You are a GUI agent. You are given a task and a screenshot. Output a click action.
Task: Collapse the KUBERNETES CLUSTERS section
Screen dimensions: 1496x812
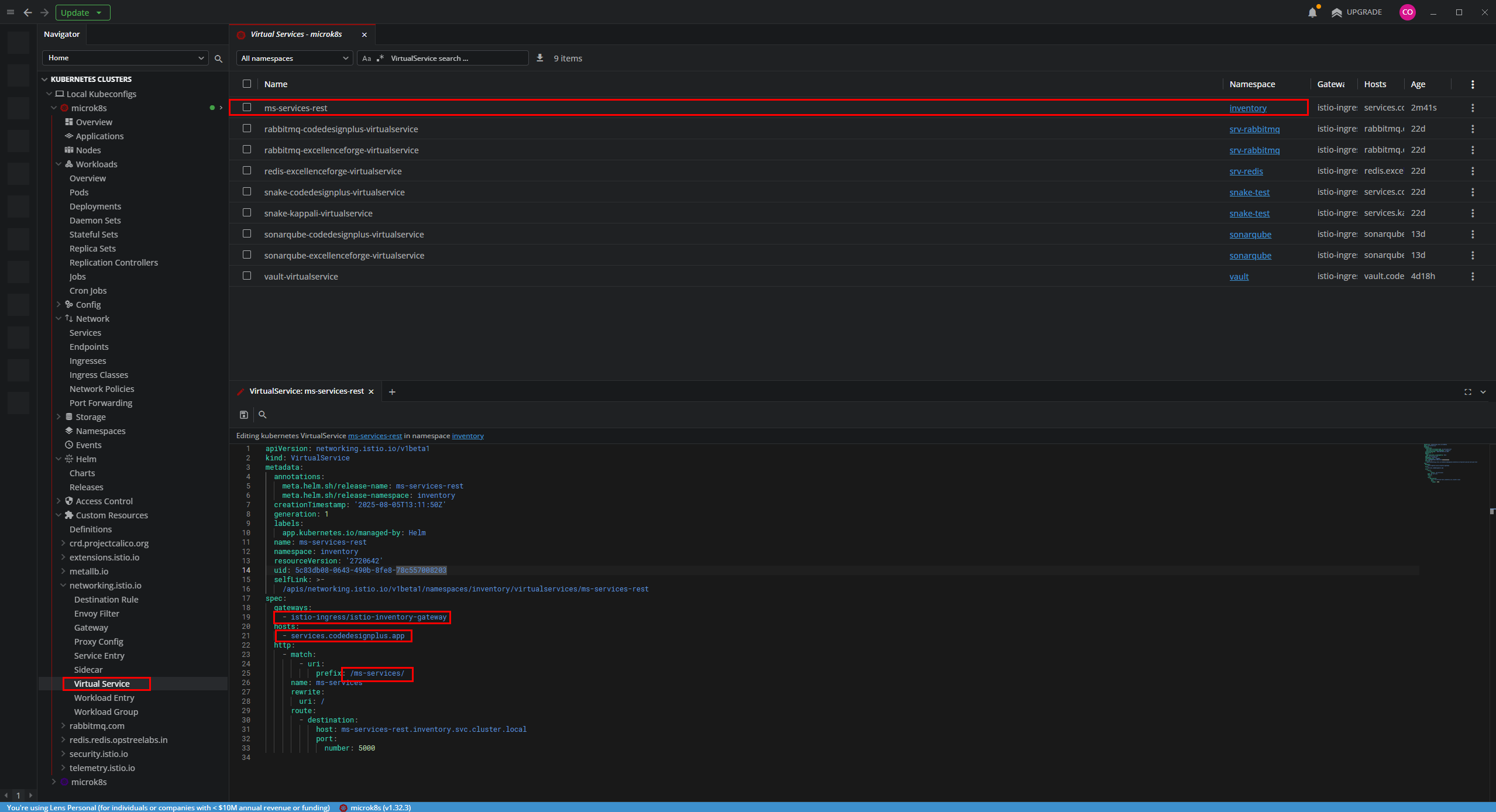pyautogui.click(x=44, y=79)
